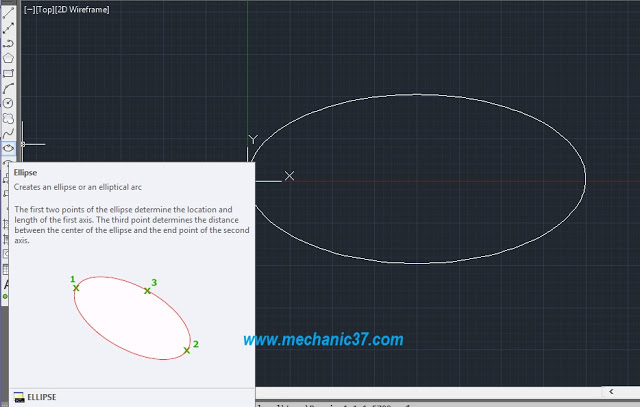Open the [Top] view controls menu

pyautogui.click(x=44, y=10)
